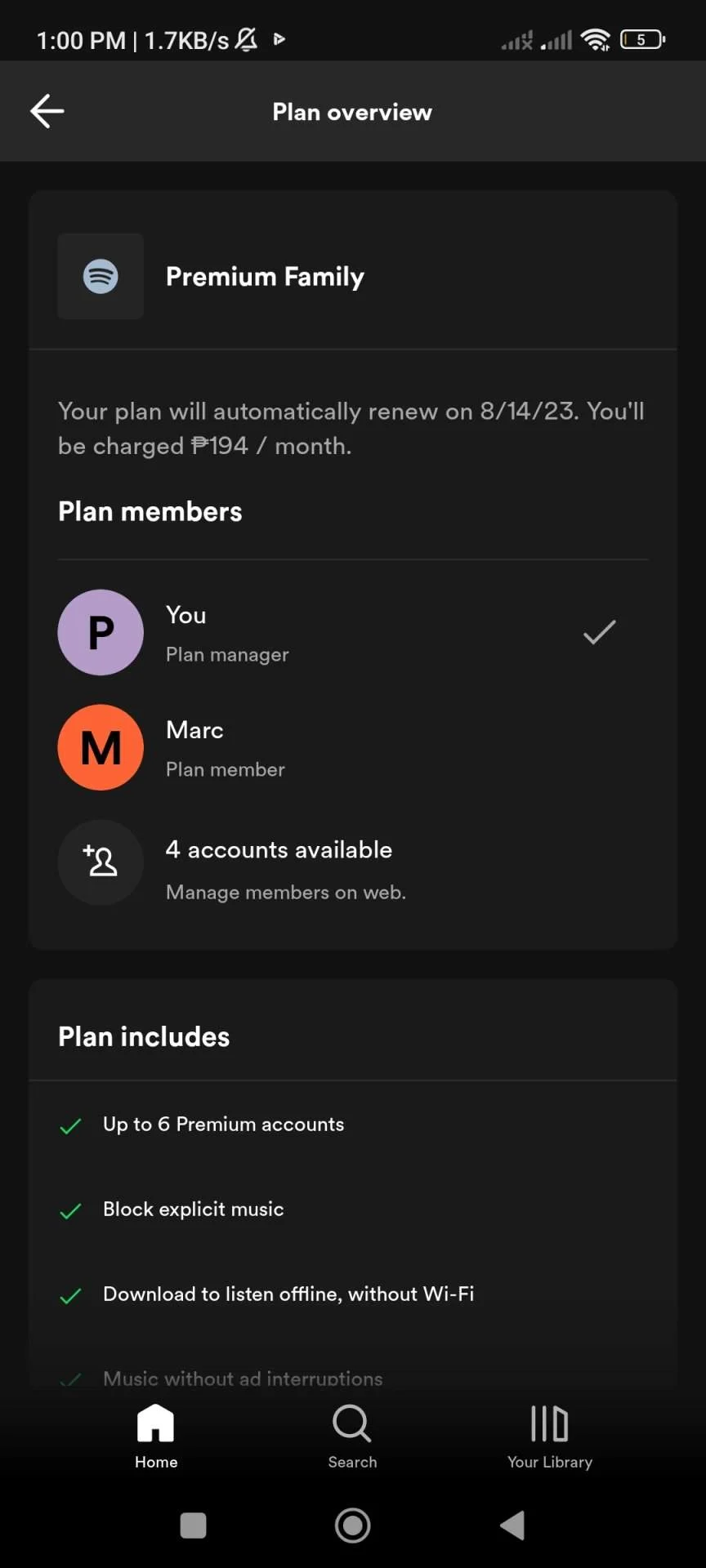706x1568 pixels.
Task: Tap the Plan includes heading
Action: tap(144, 1036)
